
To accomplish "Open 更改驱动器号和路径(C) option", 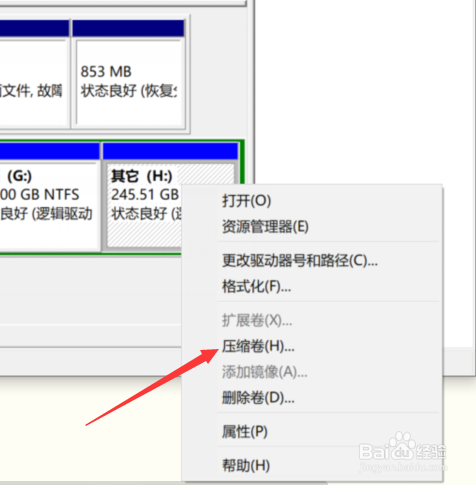I will coord(300,261).
